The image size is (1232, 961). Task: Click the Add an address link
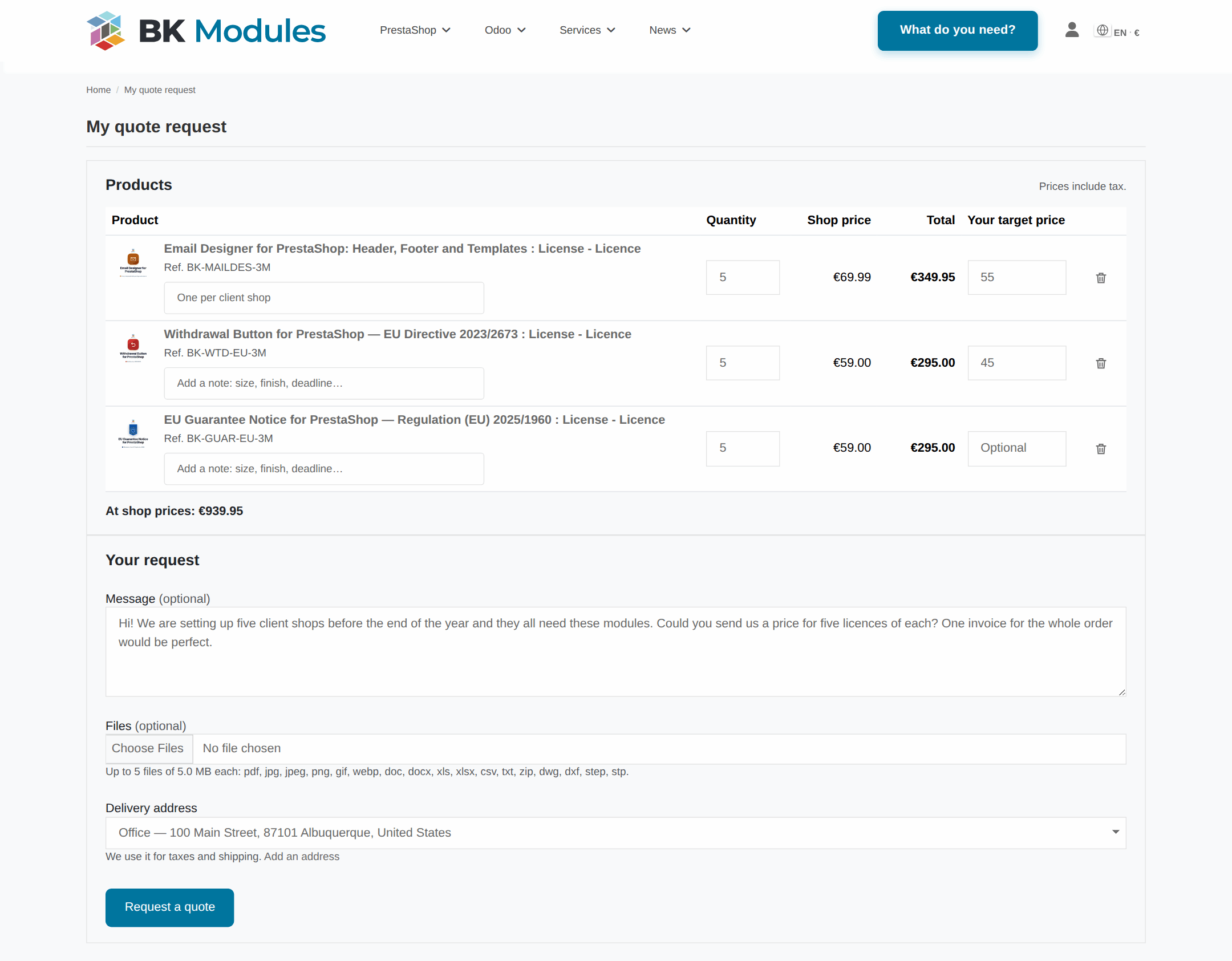[x=301, y=857]
